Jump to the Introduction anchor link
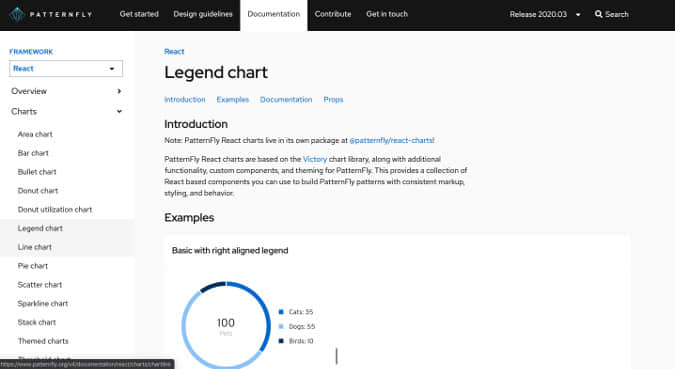This screenshot has height=369, width=675. click(x=185, y=99)
